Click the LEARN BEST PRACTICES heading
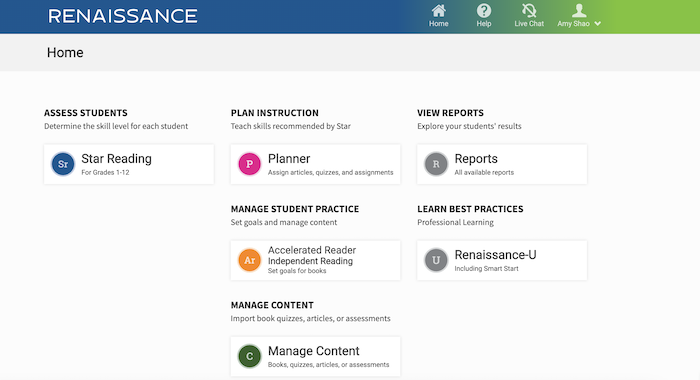Image resolution: width=700 pixels, height=380 pixels. [470, 209]
